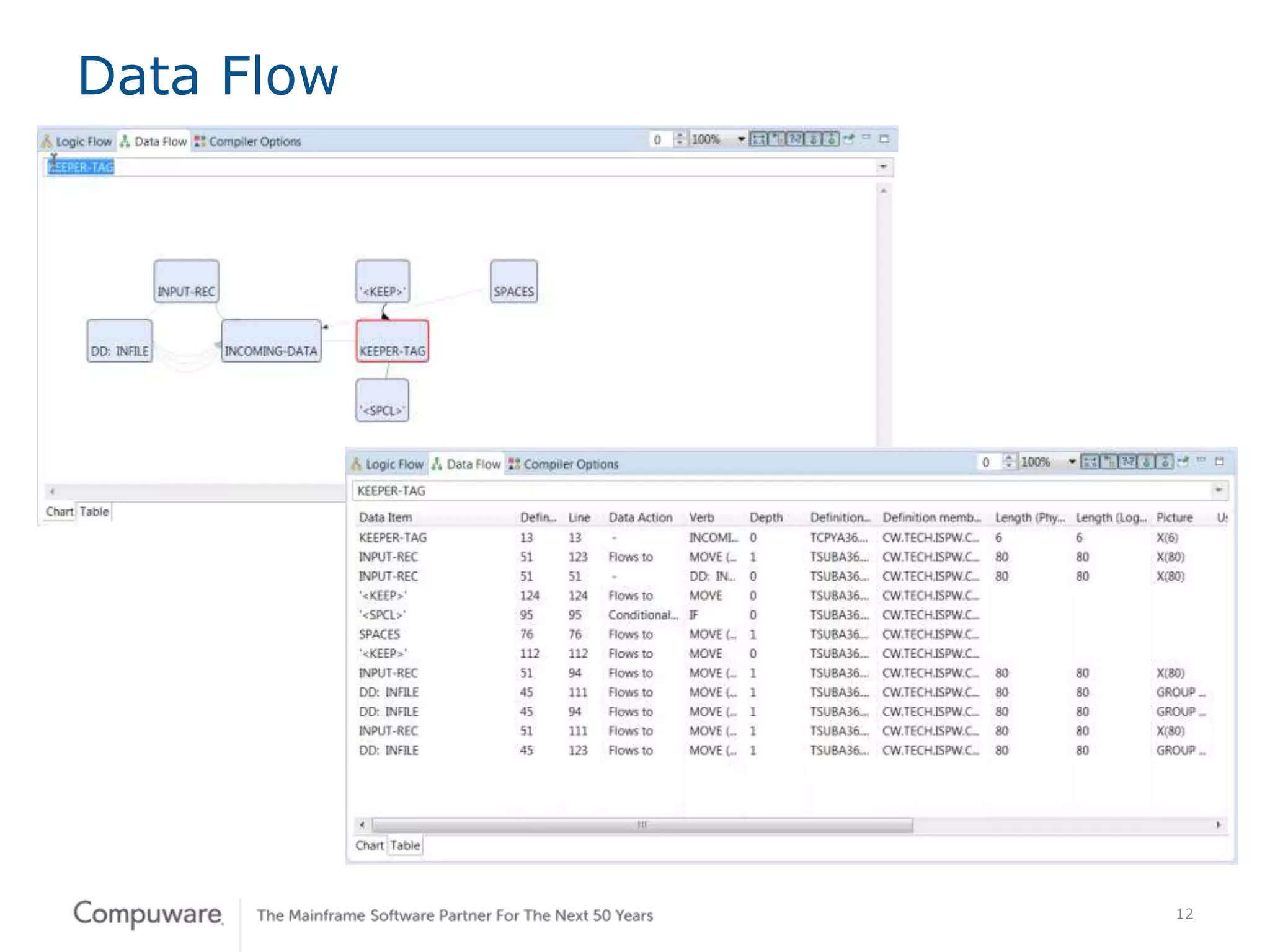Click the Table tab below the flow diagram
This screenshot has width=1270, height=952.
click(94, 511)
